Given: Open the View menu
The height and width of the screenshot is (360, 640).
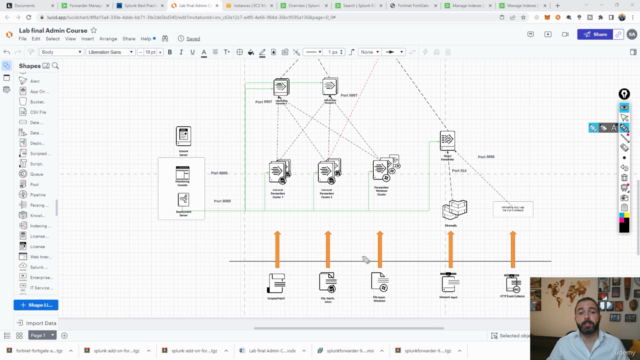Looking at the screenshot, I should pos(70,39).
